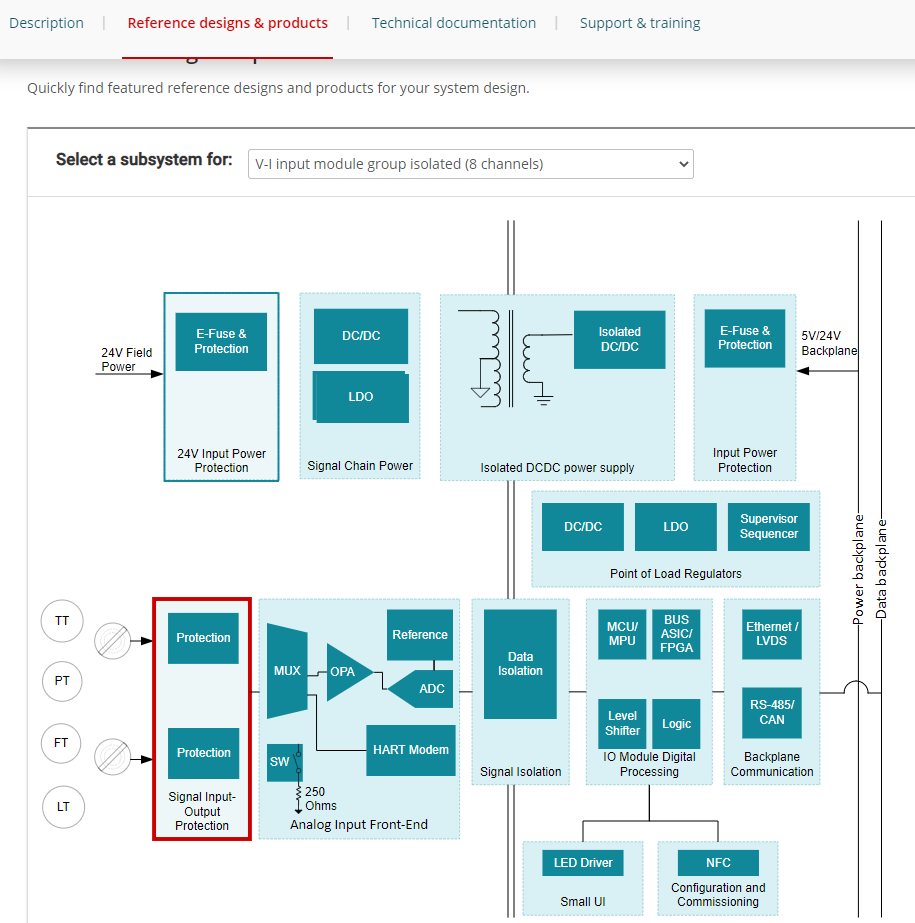Click upper connector terminal symbol near TT
This screenshot has height=923, width=915.
click(112, 641)
